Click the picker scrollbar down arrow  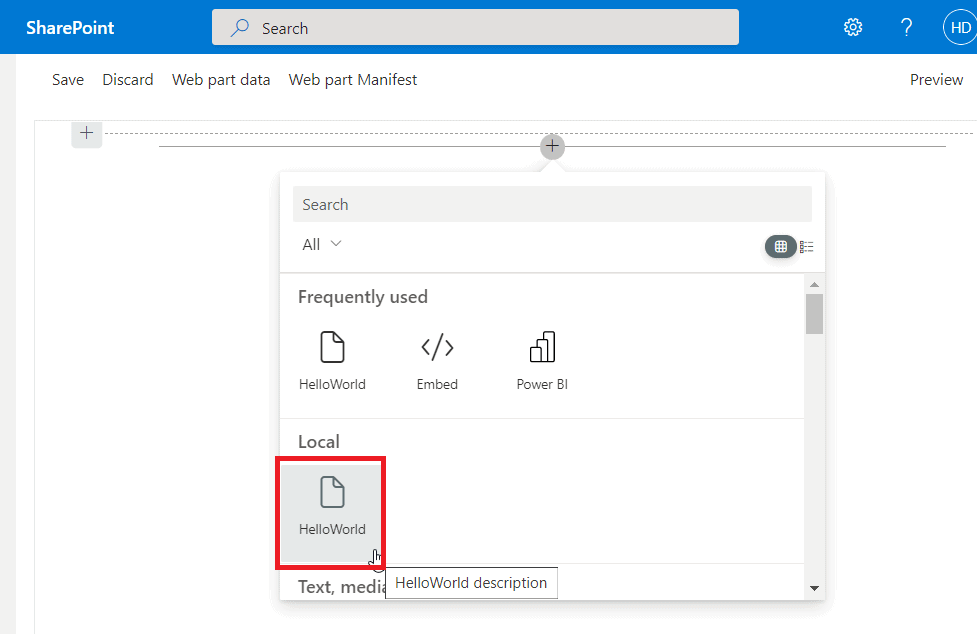click(814, 588)
